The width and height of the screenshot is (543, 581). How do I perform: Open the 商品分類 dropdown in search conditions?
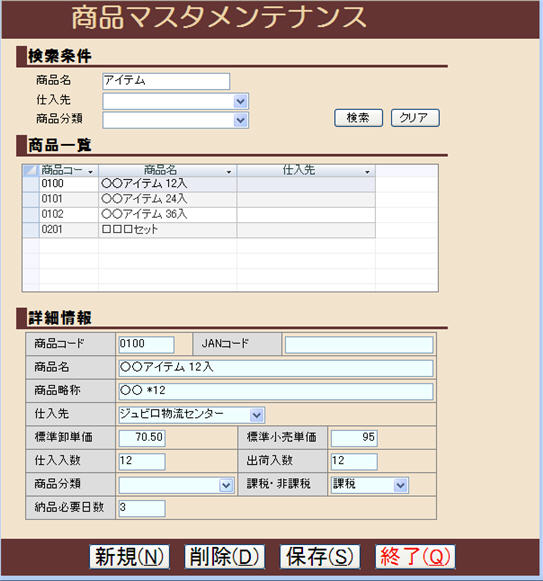[241, 120]
